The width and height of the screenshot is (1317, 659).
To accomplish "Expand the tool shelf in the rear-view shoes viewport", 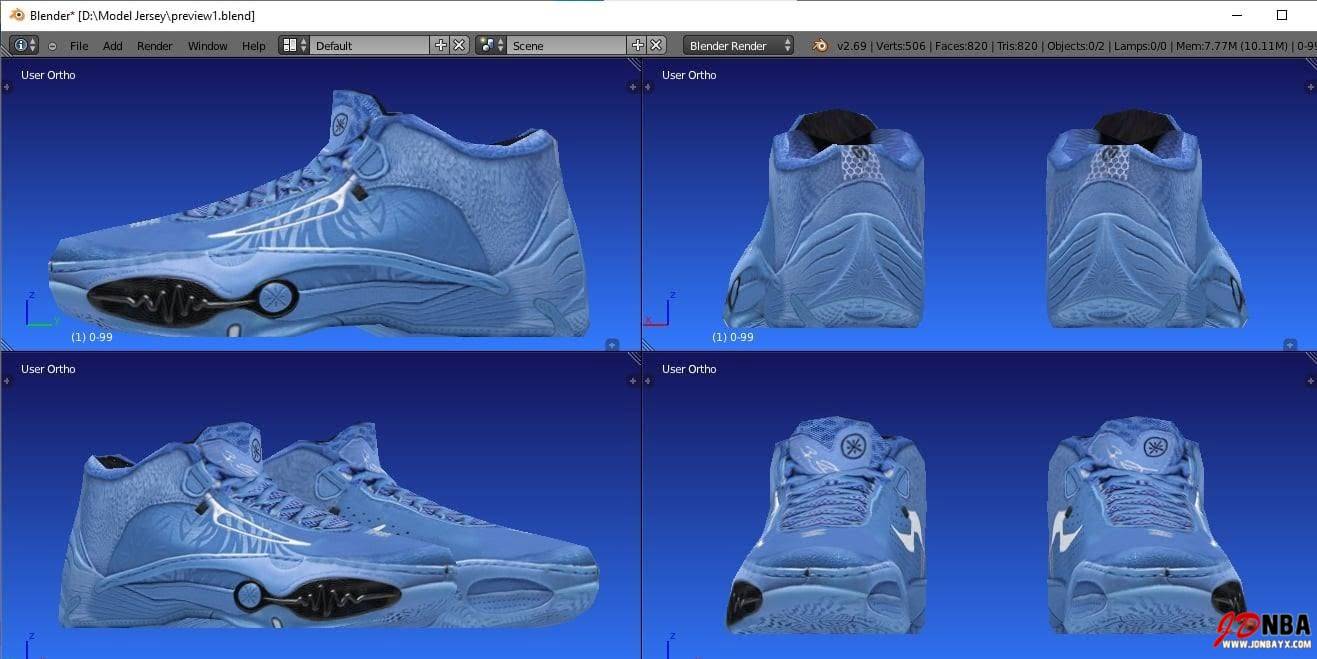I will pyautogui.click(x=647, y=87).
